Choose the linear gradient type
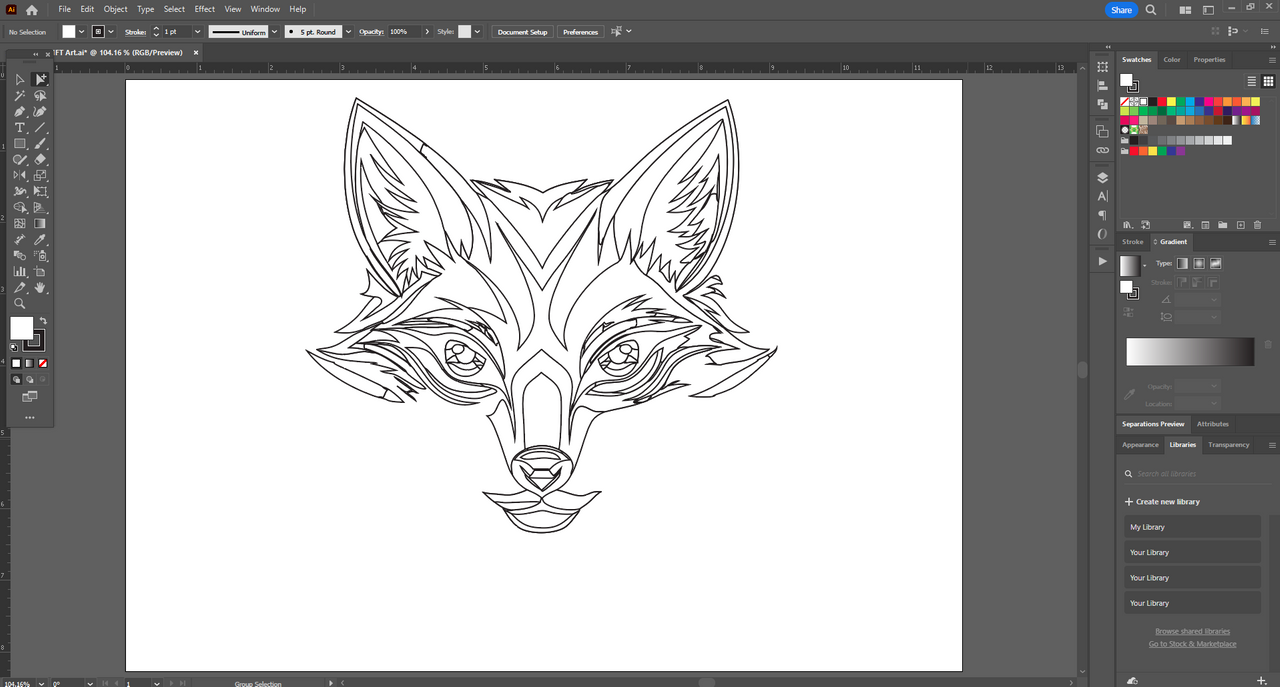Screen dimensions: 1280x687 point(1182,263)
